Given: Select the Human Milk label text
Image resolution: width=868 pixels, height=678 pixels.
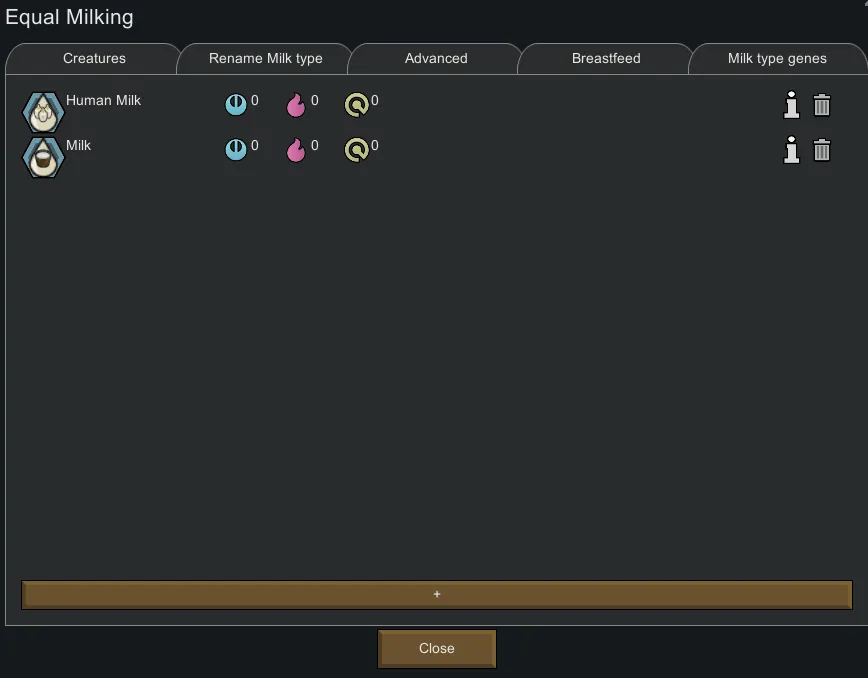Looking at the screenshot, I should pyautogui.click(x=104, y=100).
